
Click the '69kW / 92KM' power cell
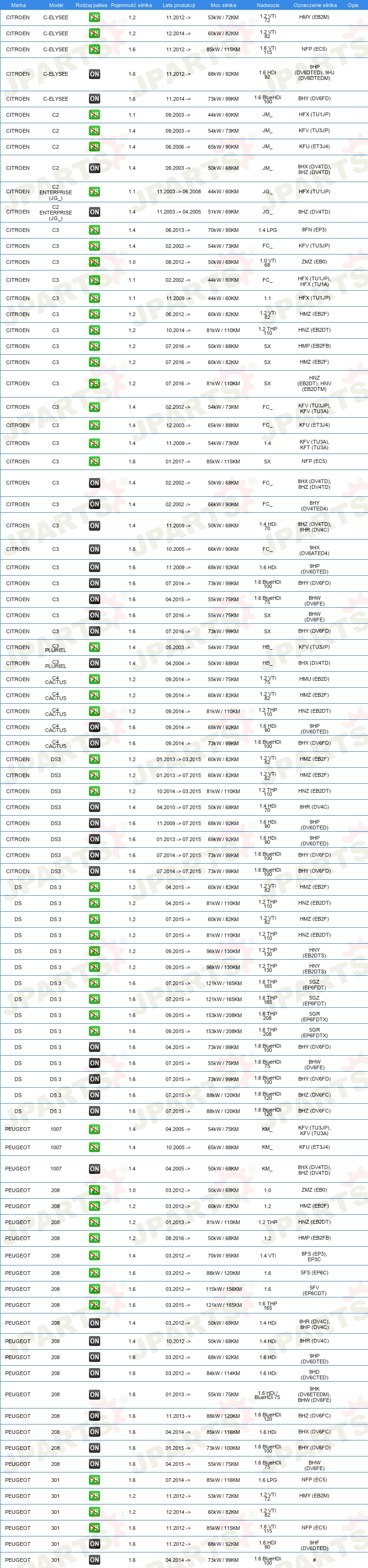click(x=223, y=839)
